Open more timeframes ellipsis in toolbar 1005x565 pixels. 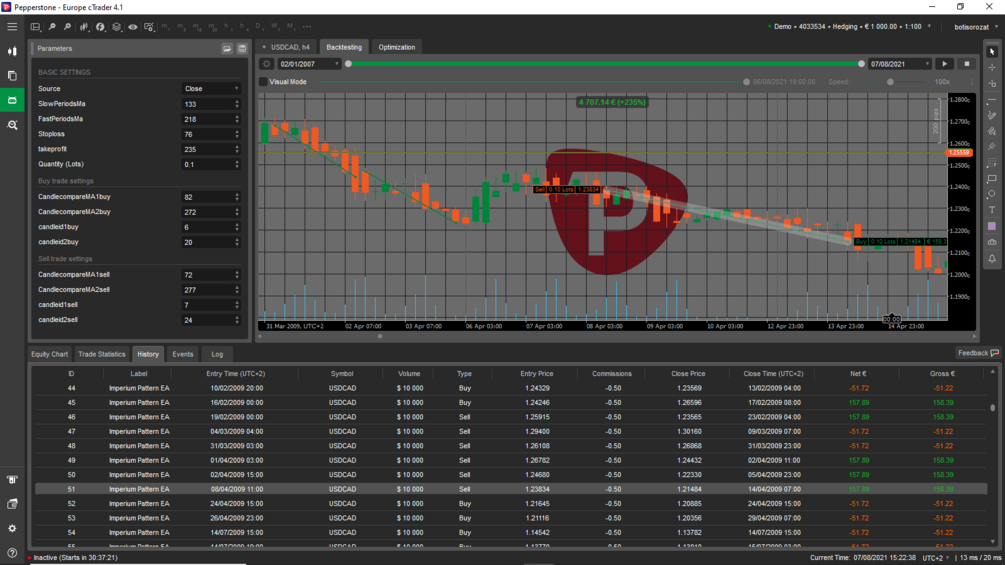(x=307, y=27)
